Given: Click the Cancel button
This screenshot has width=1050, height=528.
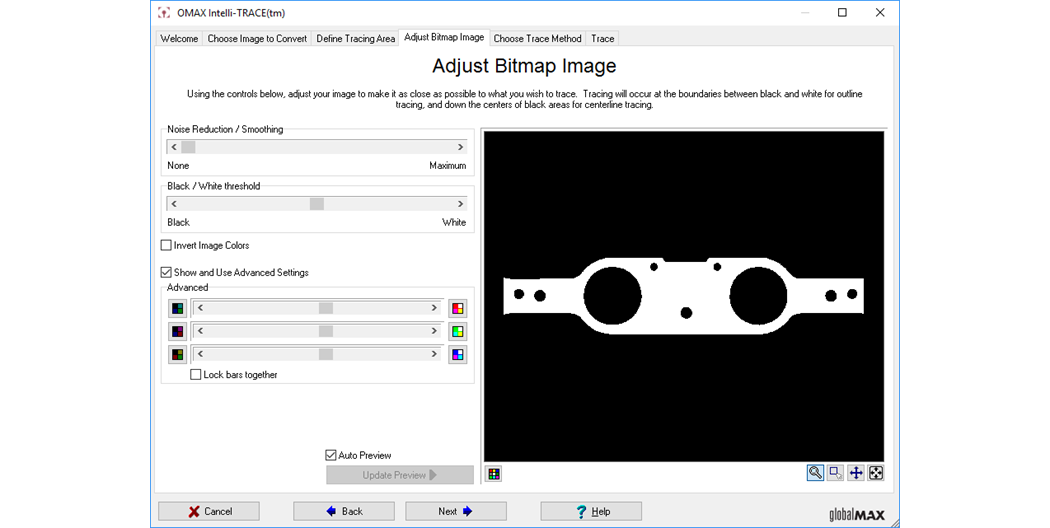Looking at the screenshot, I should (x=209, y=511).
